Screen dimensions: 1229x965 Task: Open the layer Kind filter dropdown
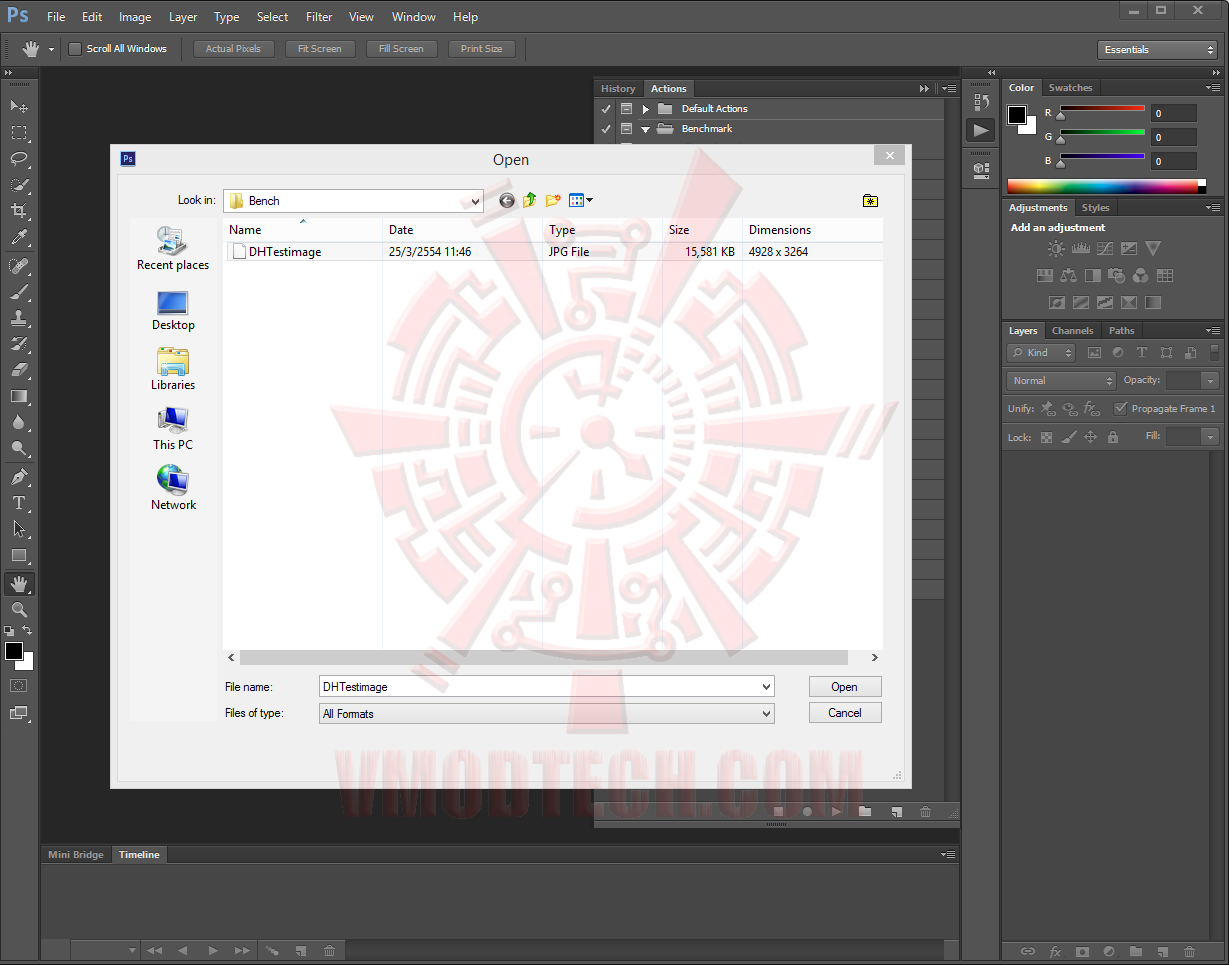(1041, 353)
